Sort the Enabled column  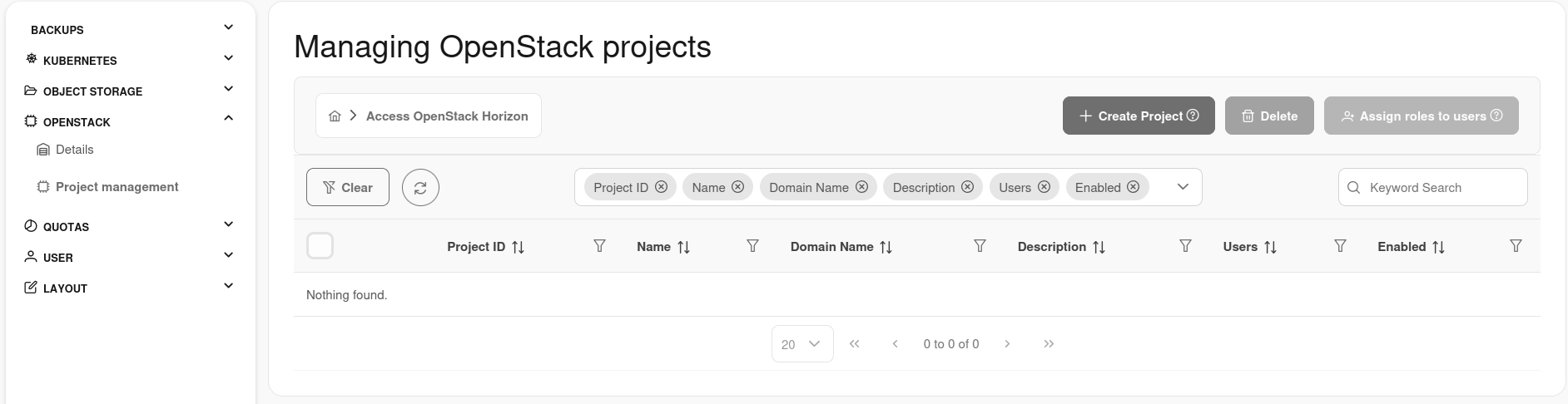click(1438, 247)
